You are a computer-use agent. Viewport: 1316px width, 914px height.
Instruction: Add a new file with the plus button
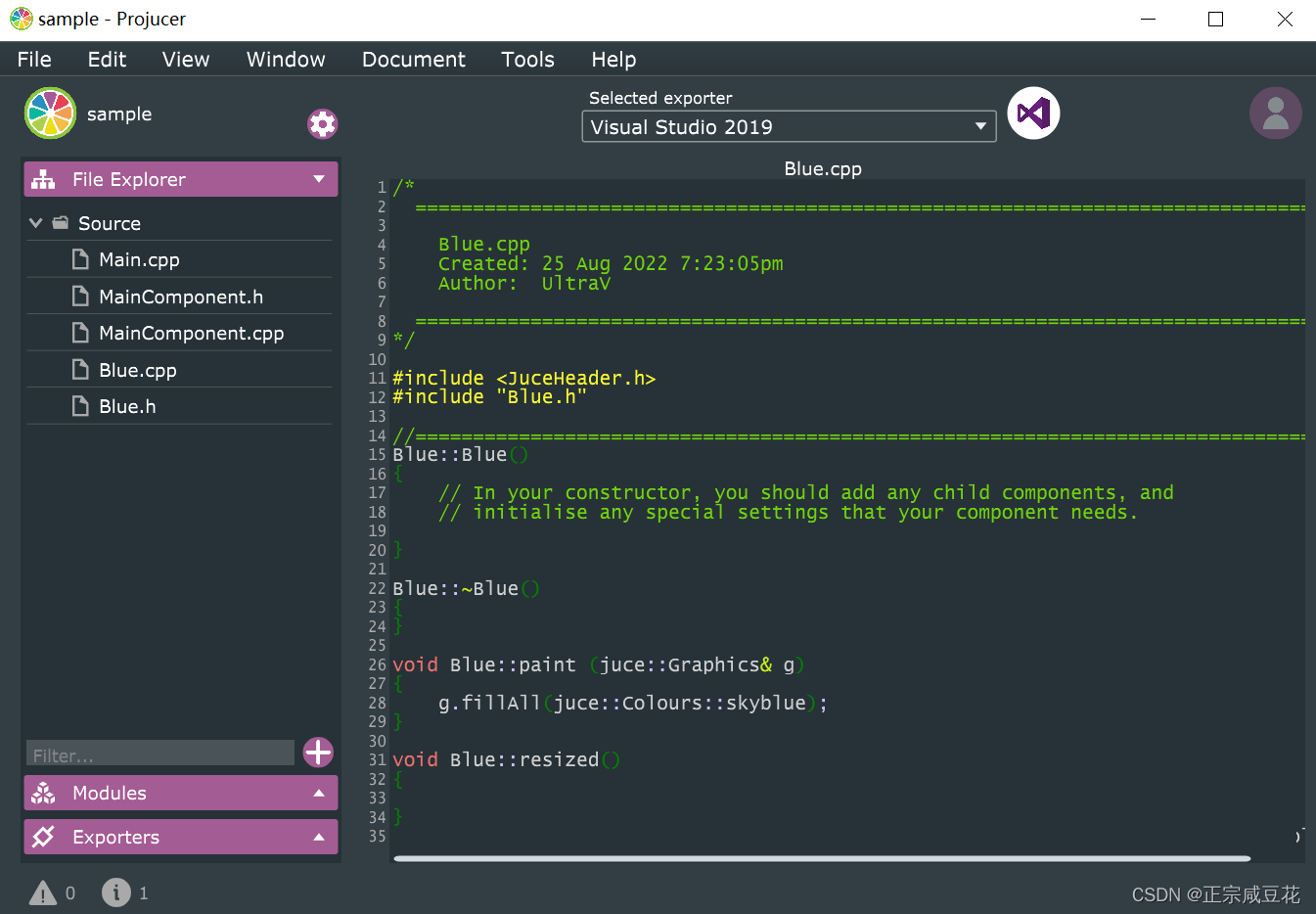[x=318, y=753]
